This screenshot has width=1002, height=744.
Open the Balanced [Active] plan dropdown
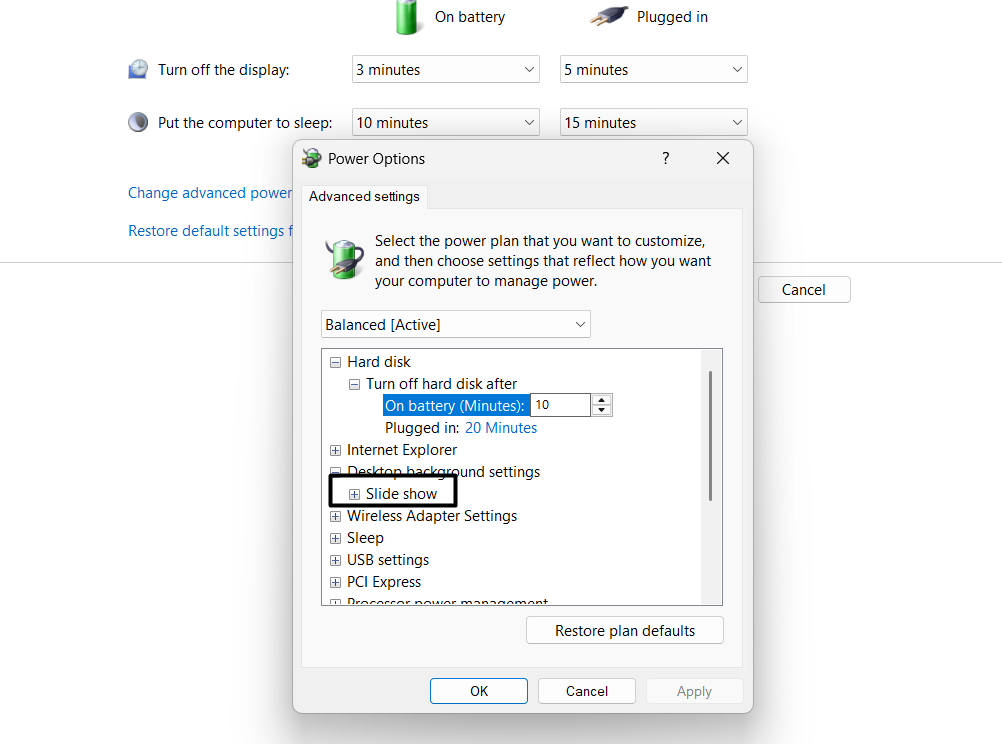point(456,324)
